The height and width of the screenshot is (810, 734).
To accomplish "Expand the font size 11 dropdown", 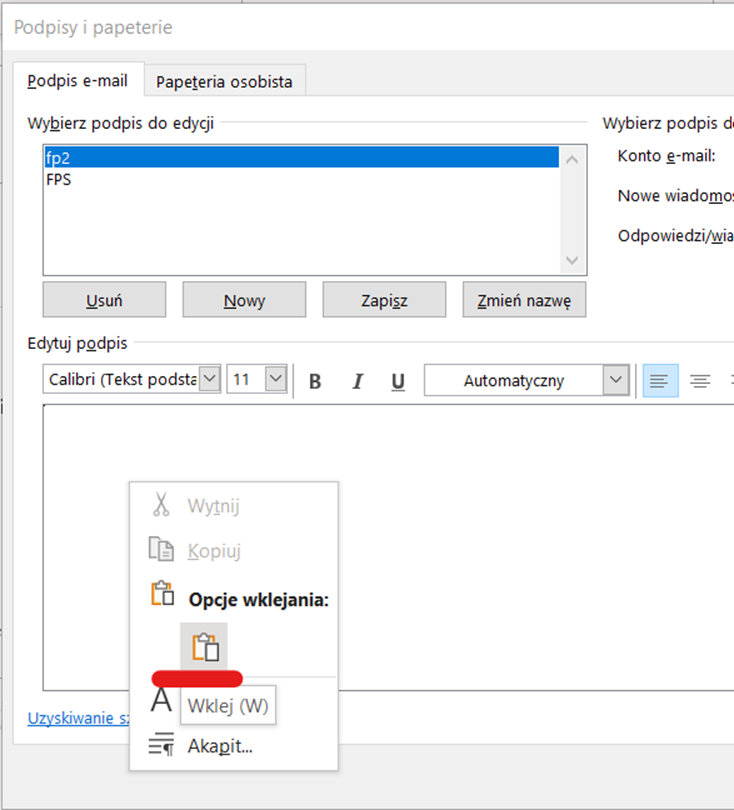I will [x=276, y=380].
